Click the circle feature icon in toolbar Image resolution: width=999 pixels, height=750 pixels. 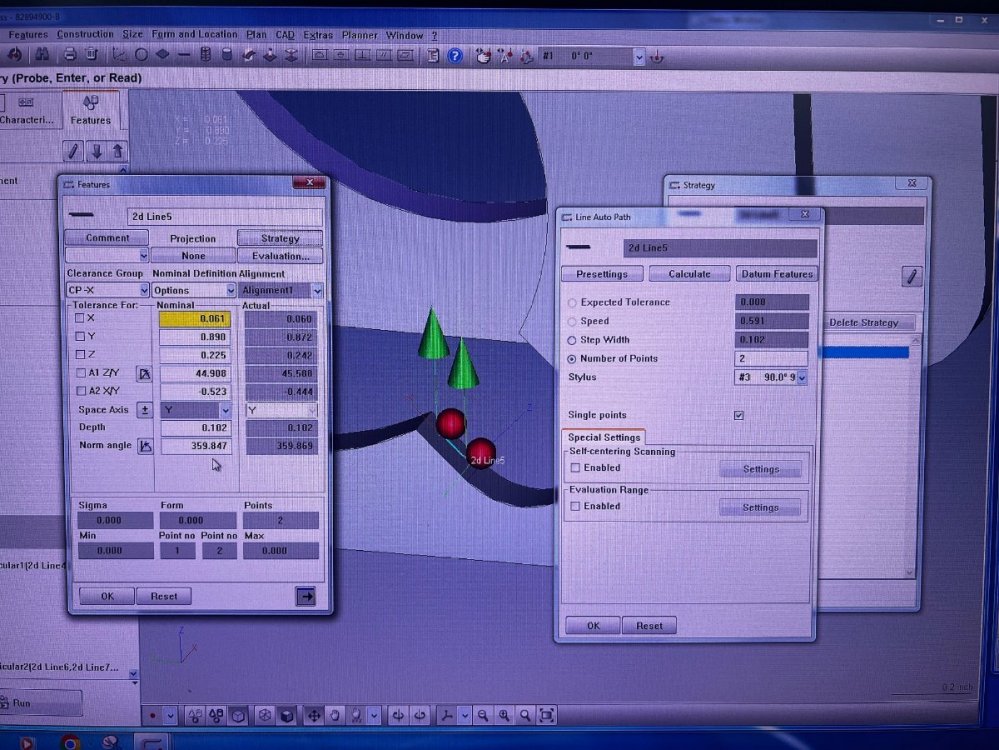[x=141, y=56]
